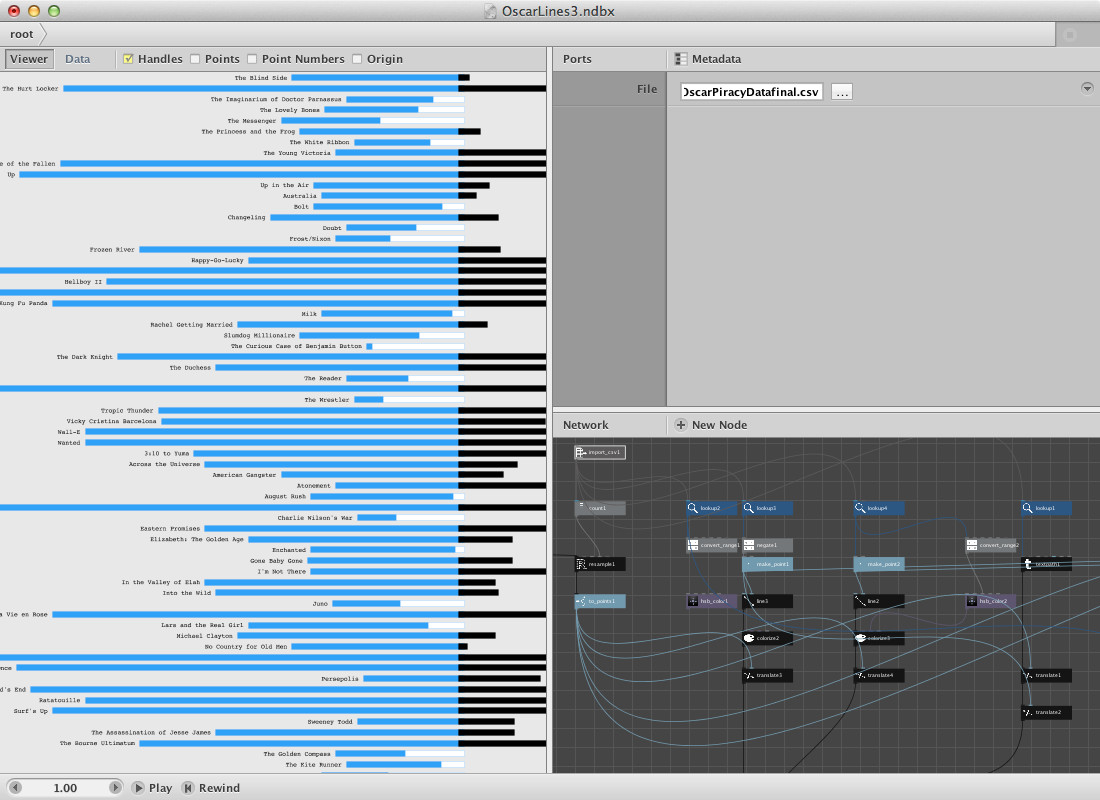Select the translate3 node
Image resolution: width=1100 pixels, height=800 pixels.
[x=767, y=676]
